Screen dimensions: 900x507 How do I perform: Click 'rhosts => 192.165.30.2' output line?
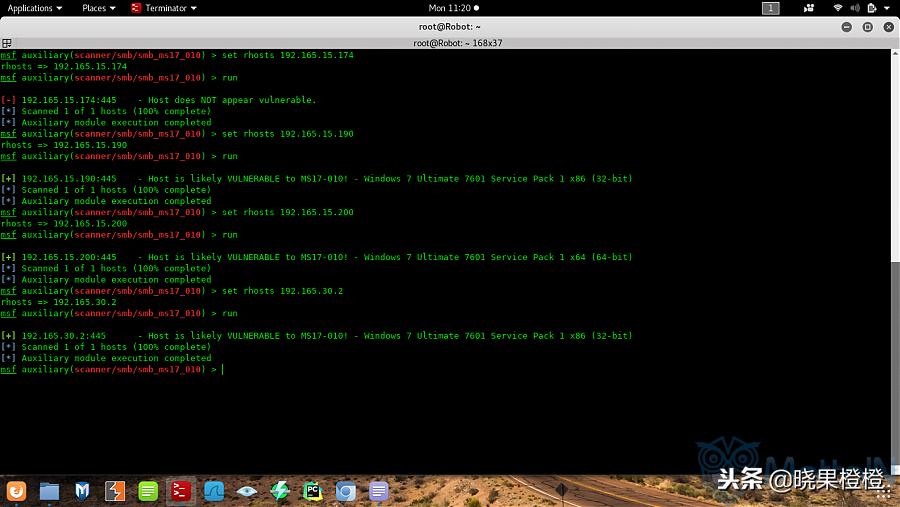(59, 302)
